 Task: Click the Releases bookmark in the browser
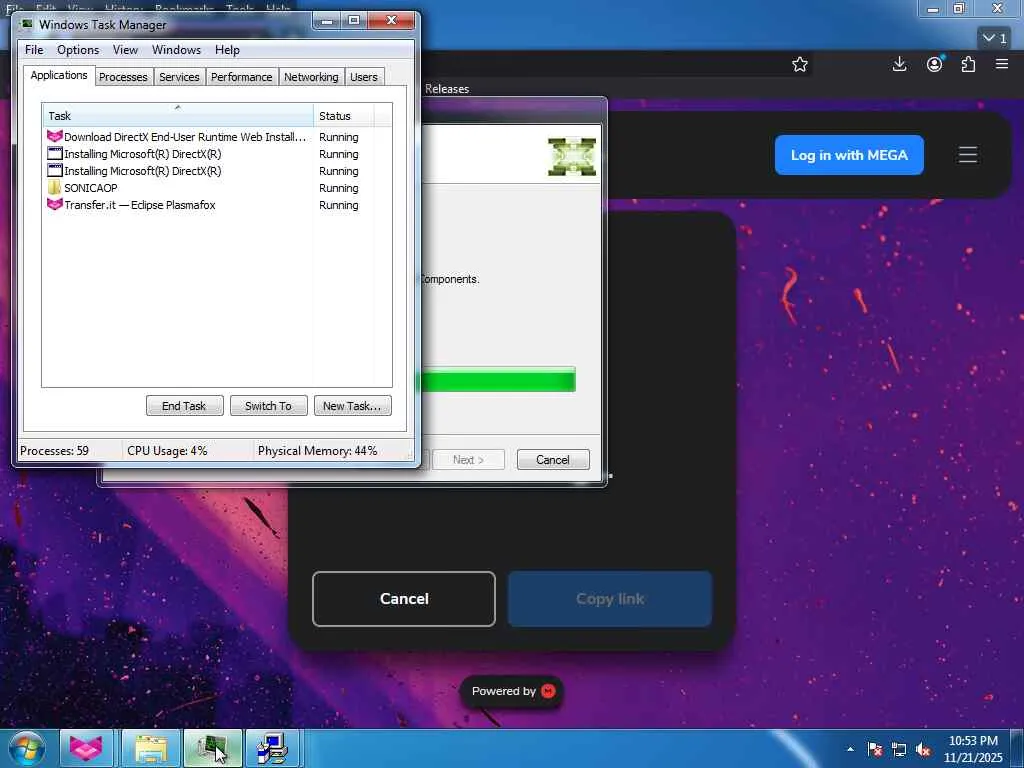coord(447,89)
